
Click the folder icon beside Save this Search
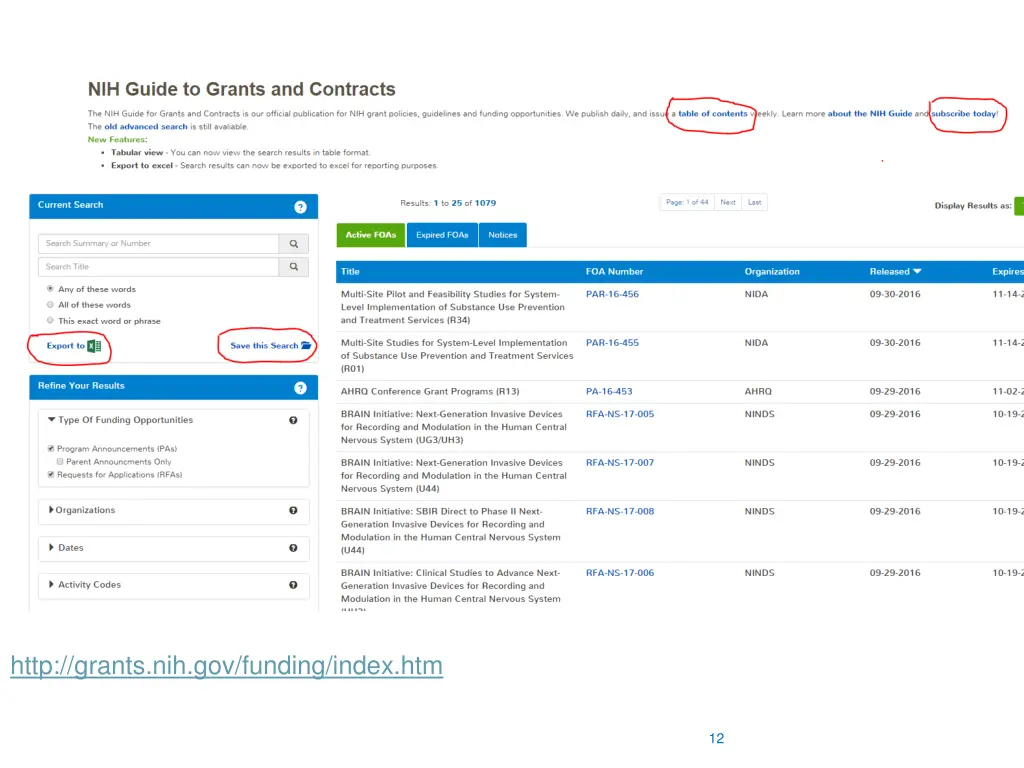[x=306, y=345]
